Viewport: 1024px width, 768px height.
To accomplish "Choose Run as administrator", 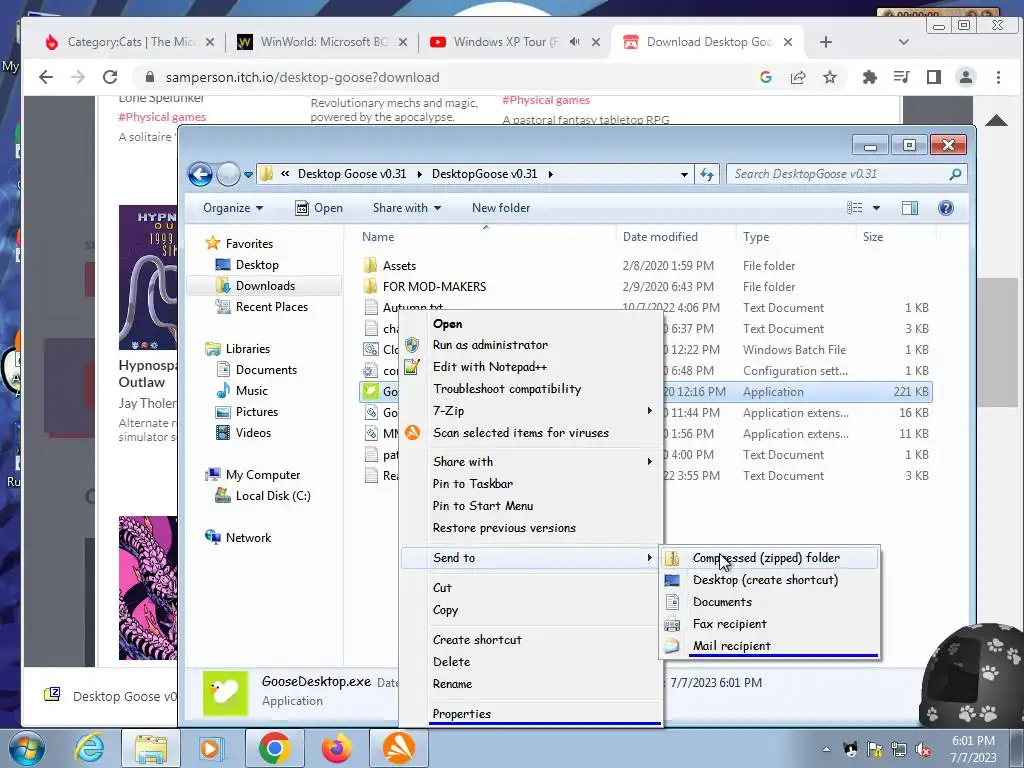I will 490,345.
